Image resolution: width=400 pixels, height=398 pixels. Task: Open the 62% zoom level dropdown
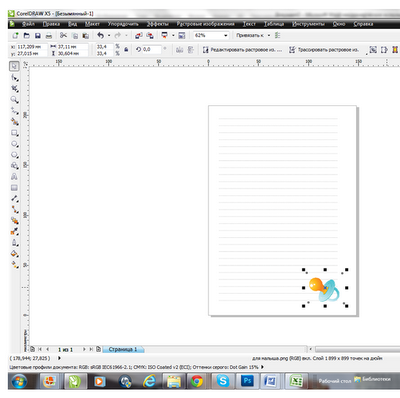click(x=211, y=35)
